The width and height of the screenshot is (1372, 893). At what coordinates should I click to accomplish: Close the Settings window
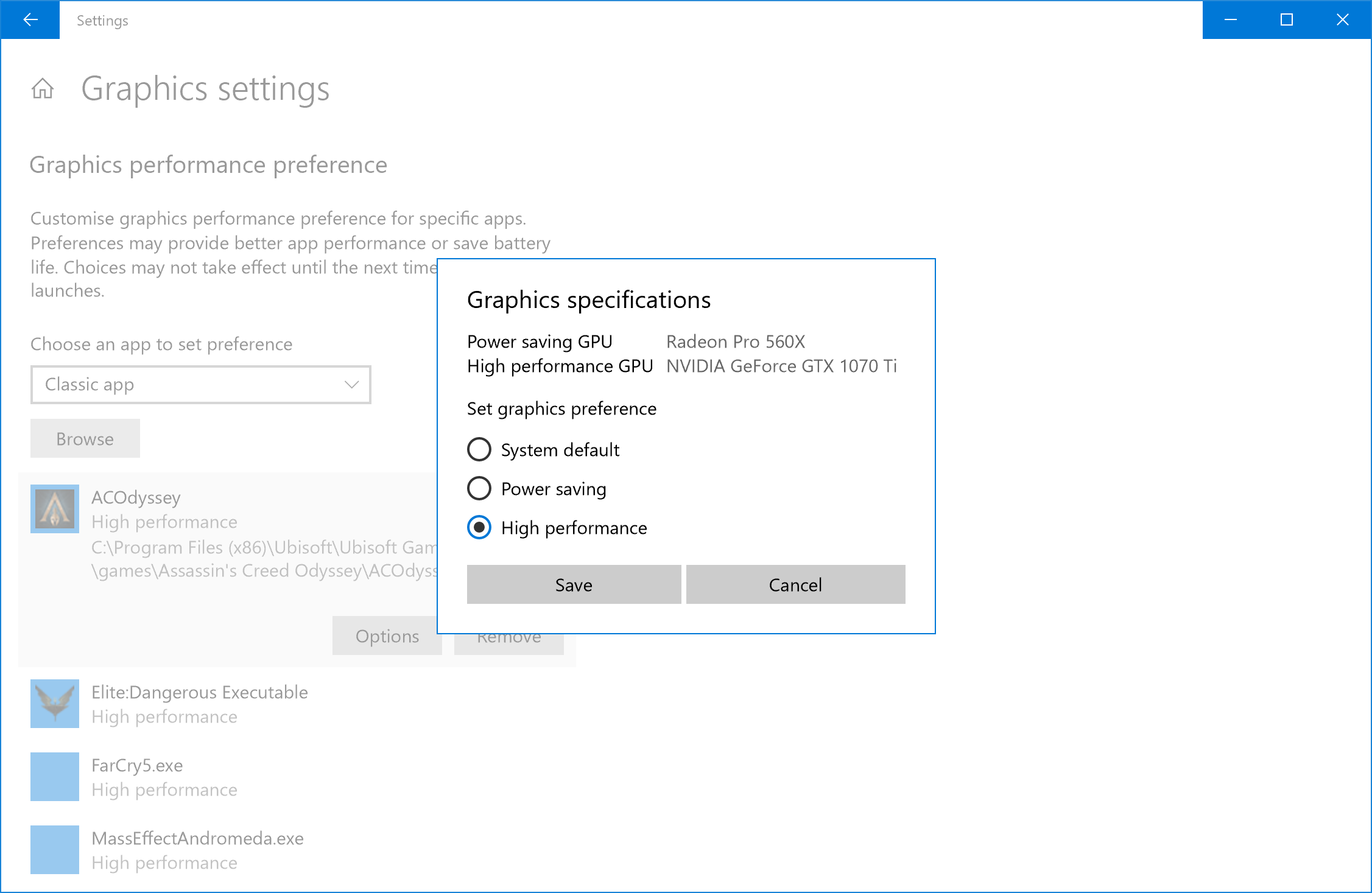tap(1343, 19)
